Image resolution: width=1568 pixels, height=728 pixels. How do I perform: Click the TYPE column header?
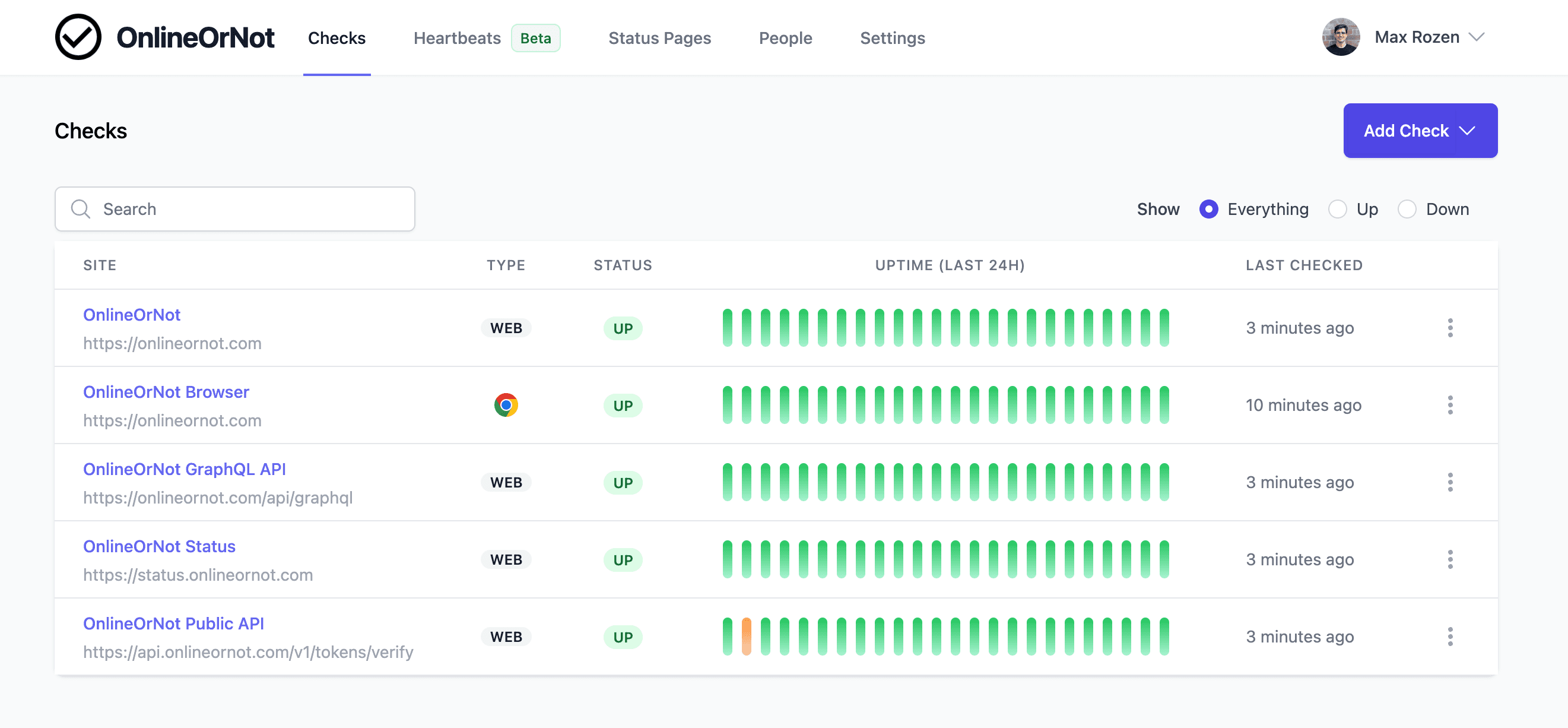[x=506, y=265]
